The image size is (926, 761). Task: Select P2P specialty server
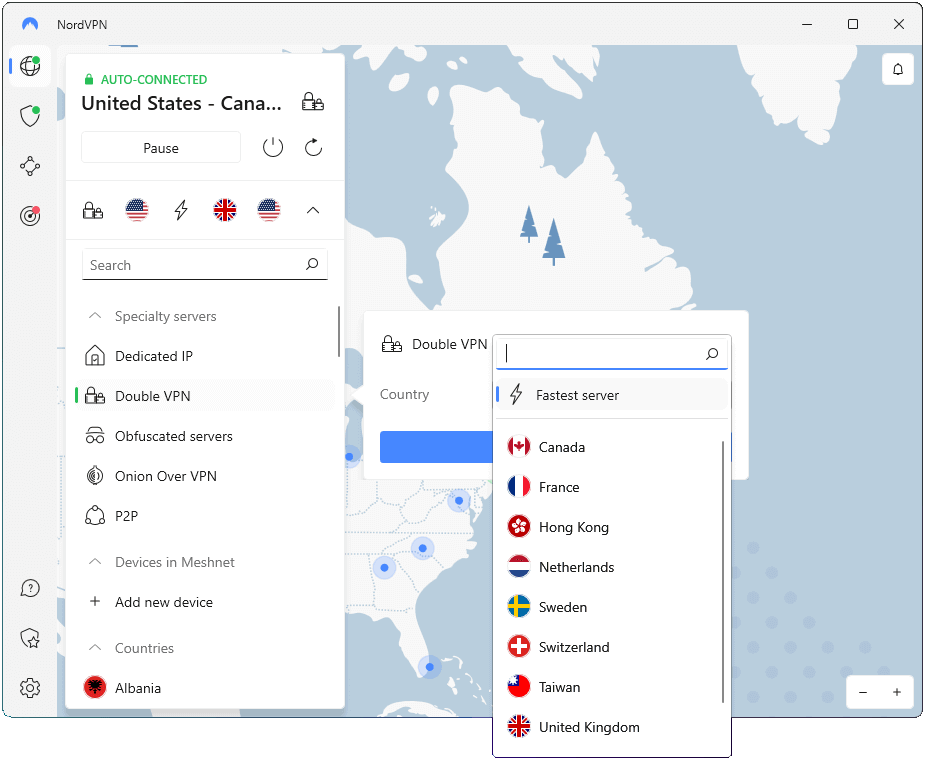(x=204, y=516)
